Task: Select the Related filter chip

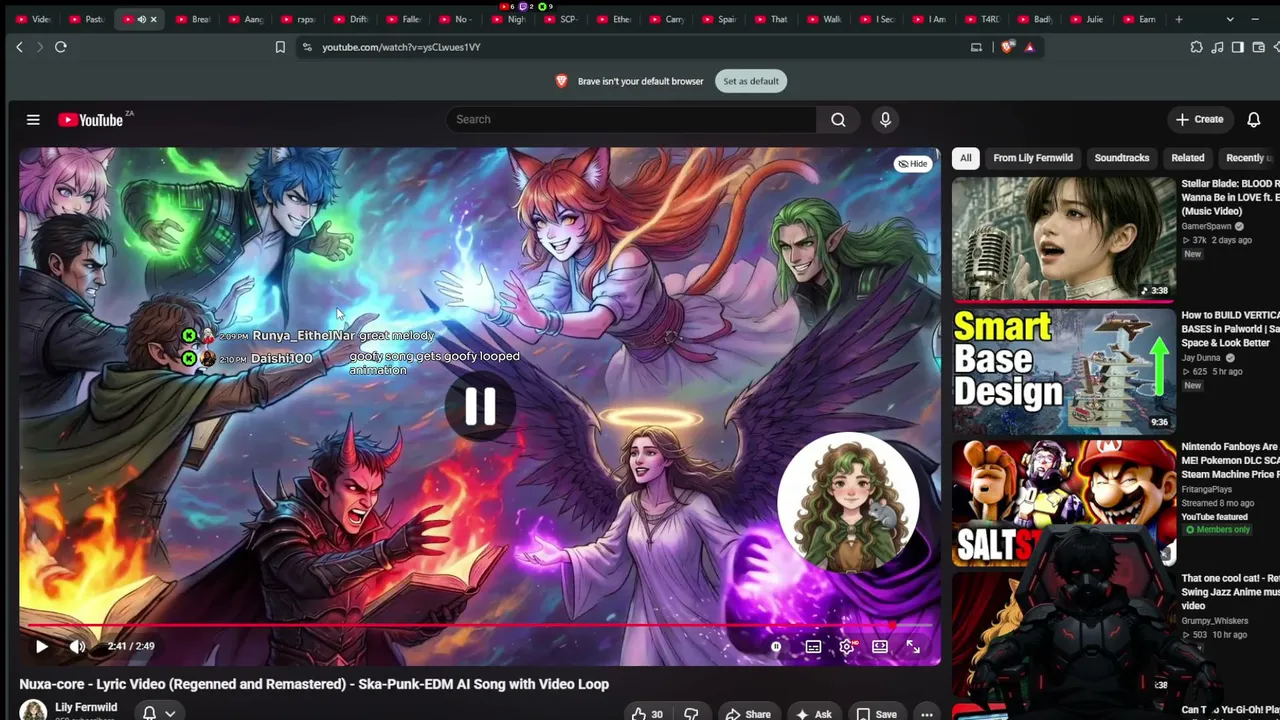Action: click(1188, 158)
